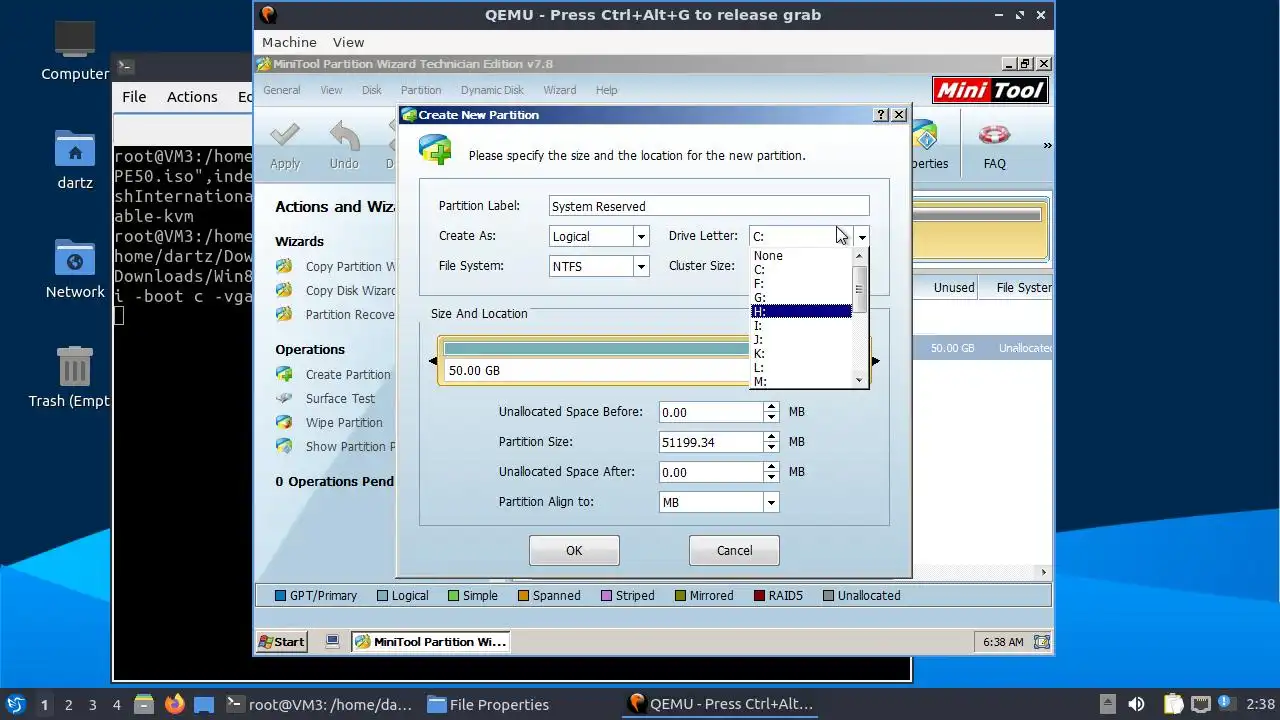Click the Surface Test operation icon
Viewport: 1280px width, 720px height.
coord(285,398)
